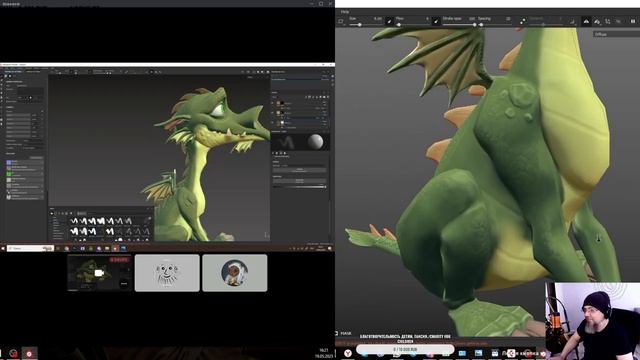640x360 pixels.
Task: Select the dragon screen-share tile with camera icon
Action: pos(100,273)
